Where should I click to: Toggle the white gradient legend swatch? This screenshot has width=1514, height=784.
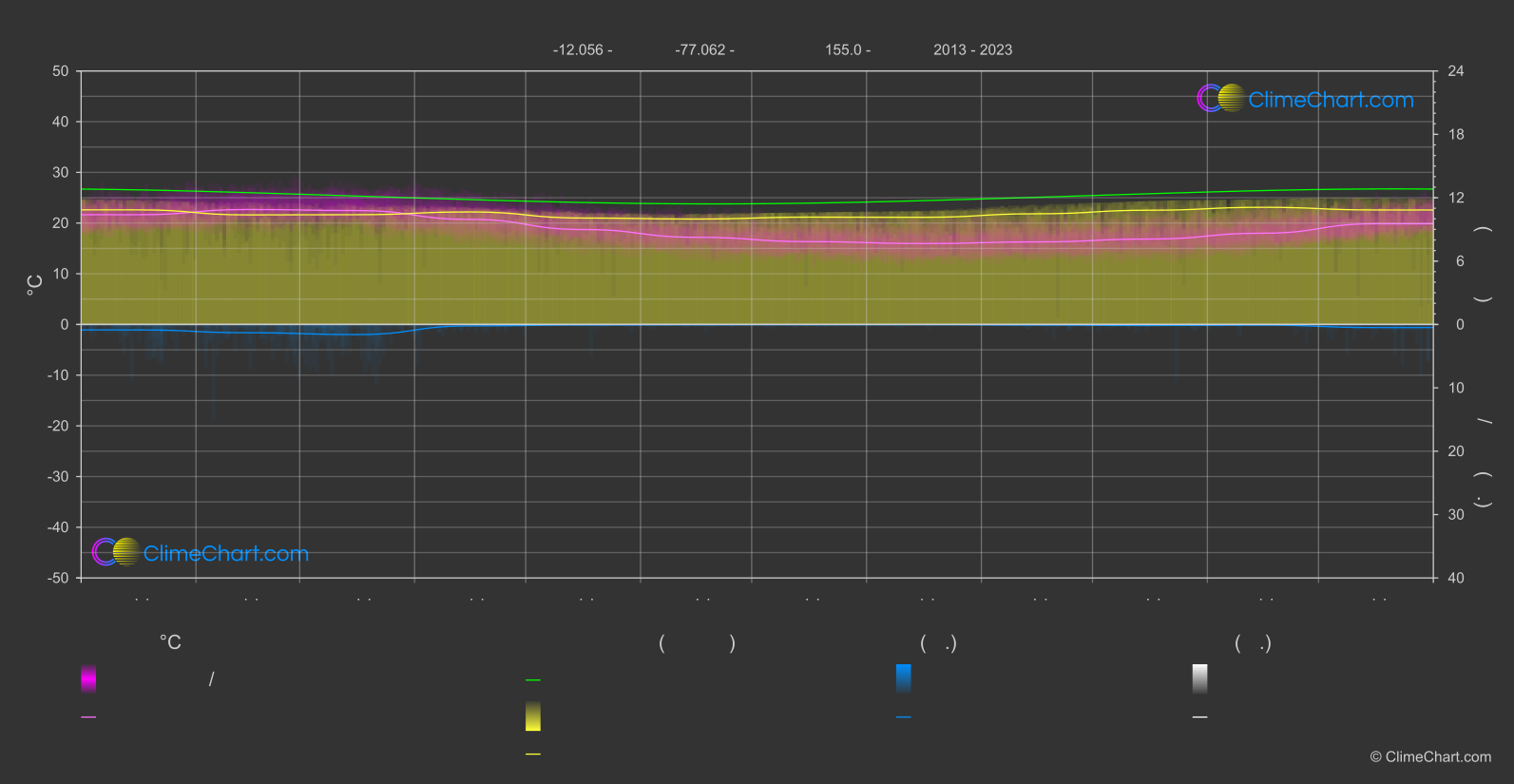1200,679
